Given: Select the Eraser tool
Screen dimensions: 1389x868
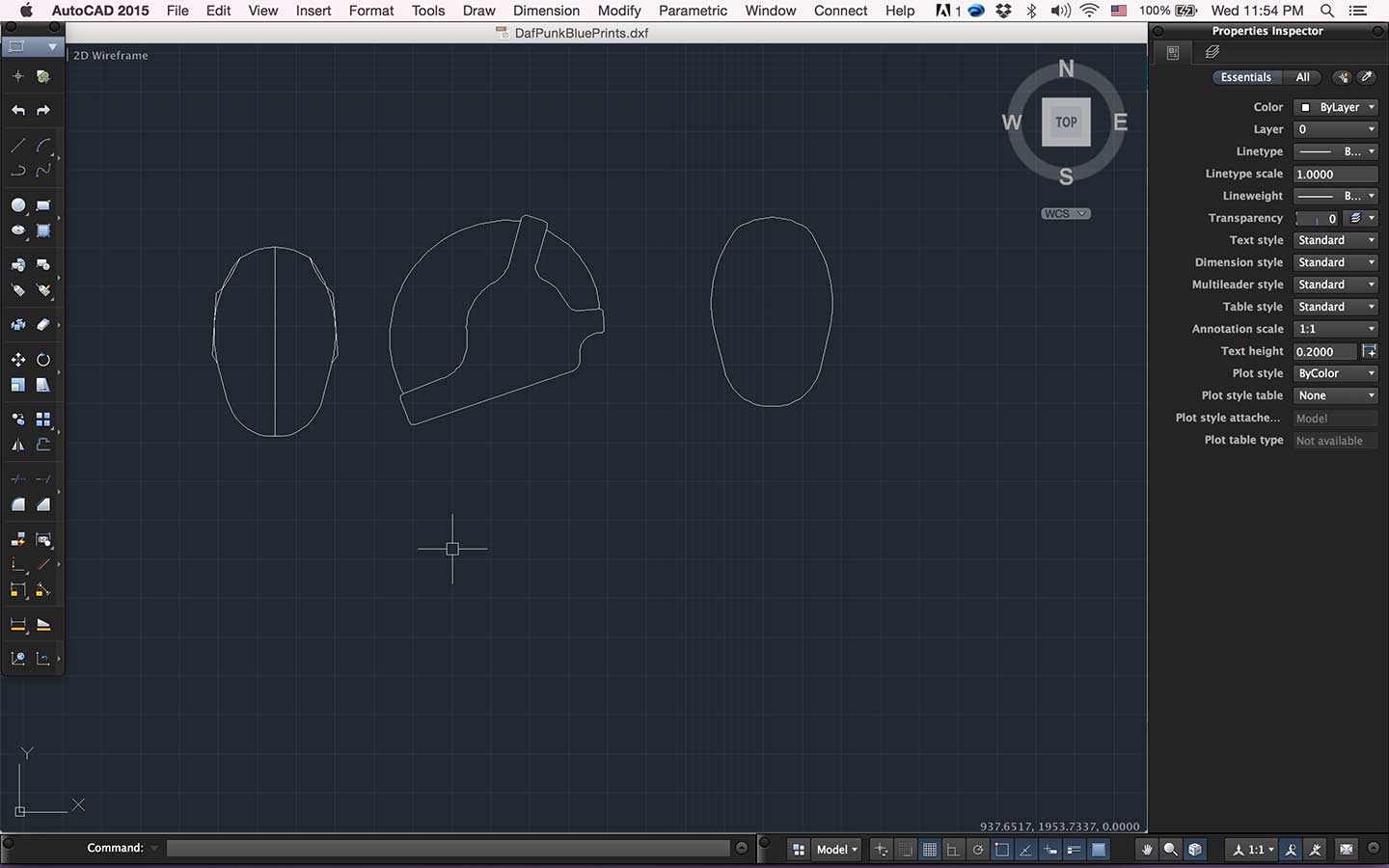Looking at the screenshot, I should (43, 325).
